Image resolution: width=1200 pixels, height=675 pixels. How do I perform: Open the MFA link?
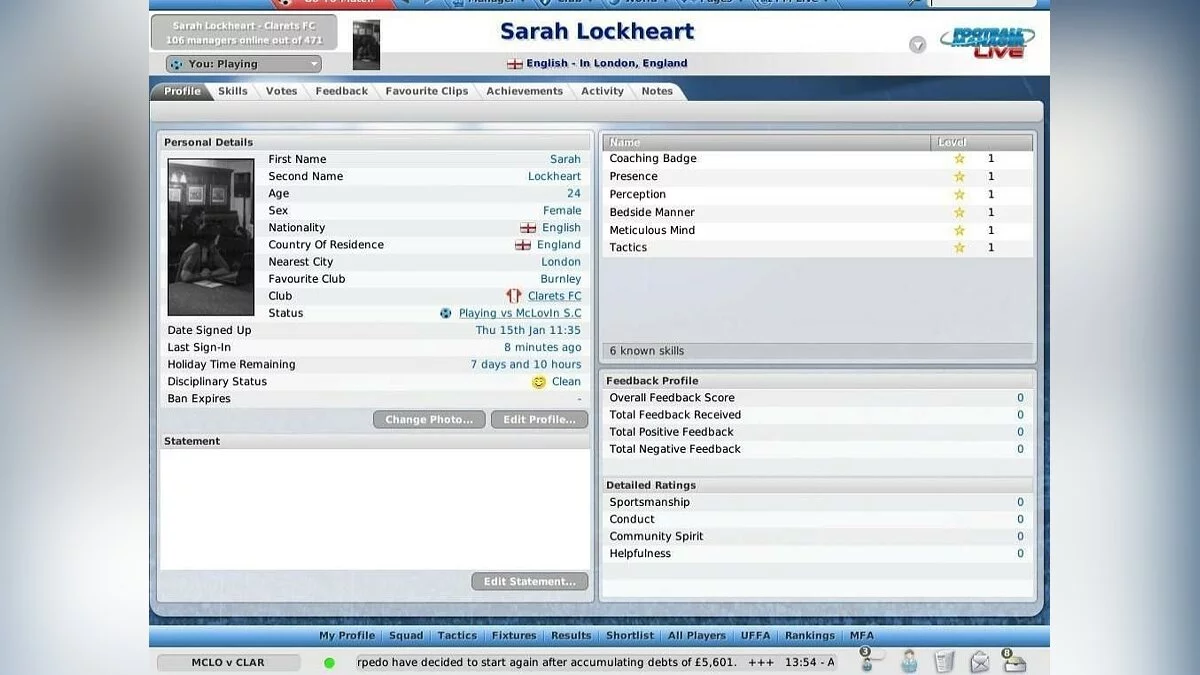861,636
